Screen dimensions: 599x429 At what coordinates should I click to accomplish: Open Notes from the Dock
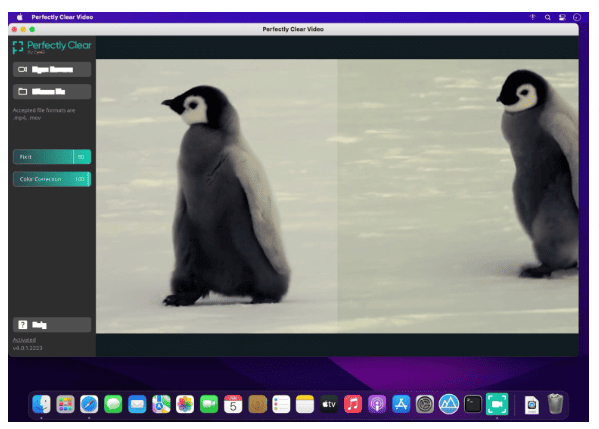[x=305, y=404]
